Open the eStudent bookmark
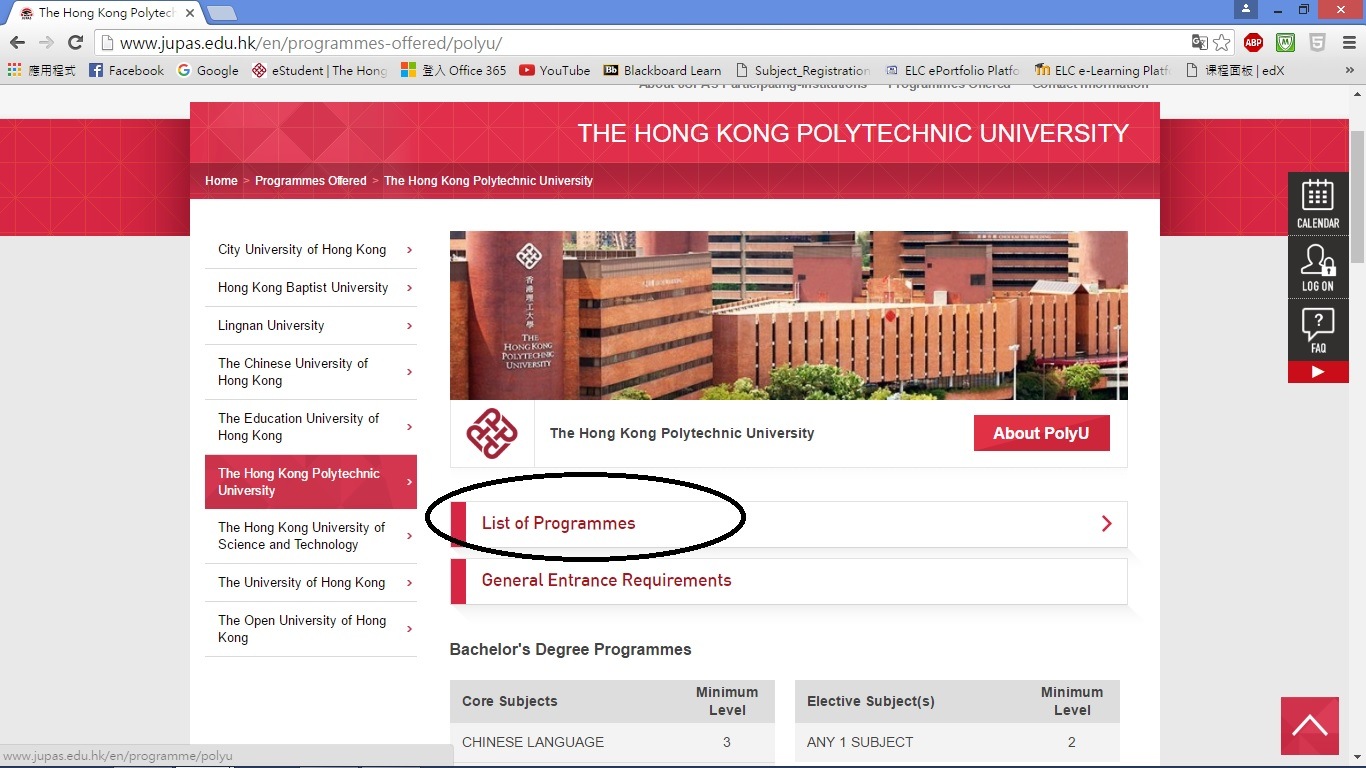 [x=319, y=70]
